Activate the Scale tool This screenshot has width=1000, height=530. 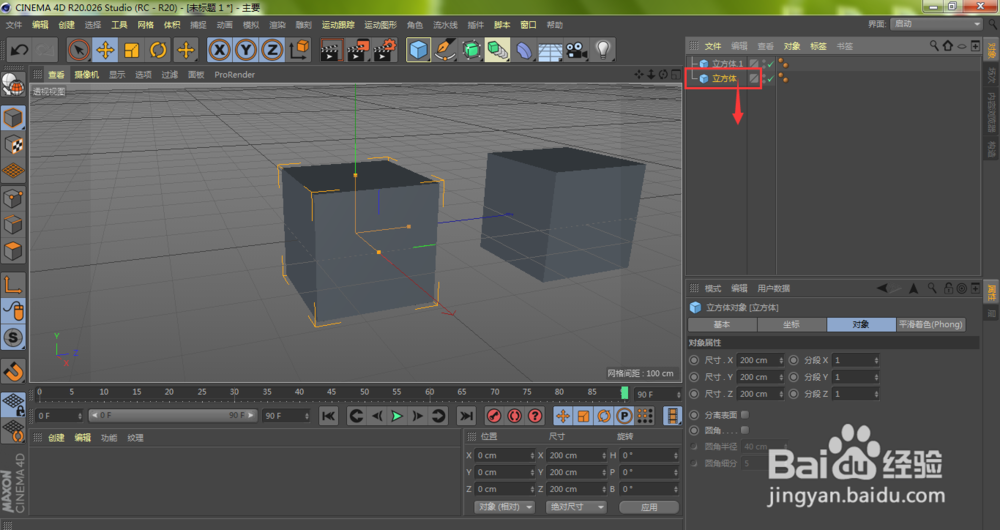tap(132, 50)
